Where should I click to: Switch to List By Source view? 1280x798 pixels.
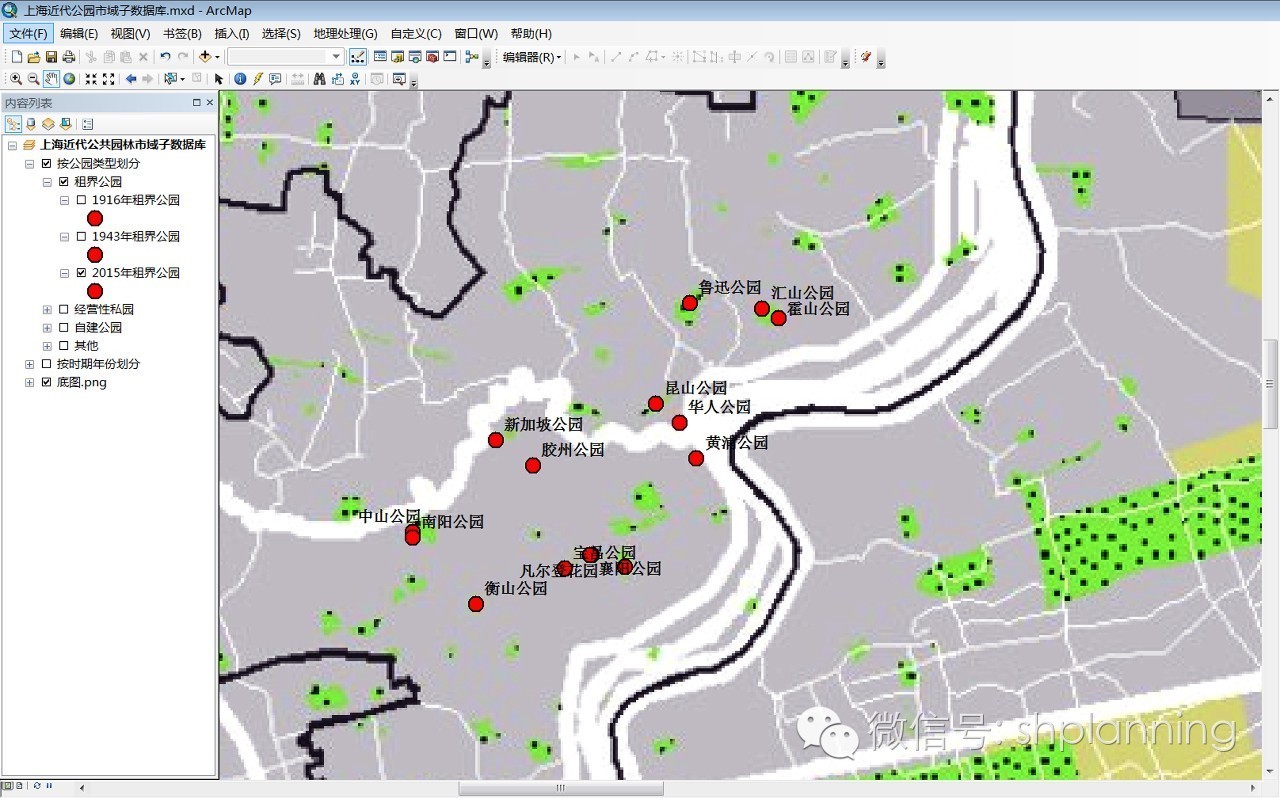30,124
